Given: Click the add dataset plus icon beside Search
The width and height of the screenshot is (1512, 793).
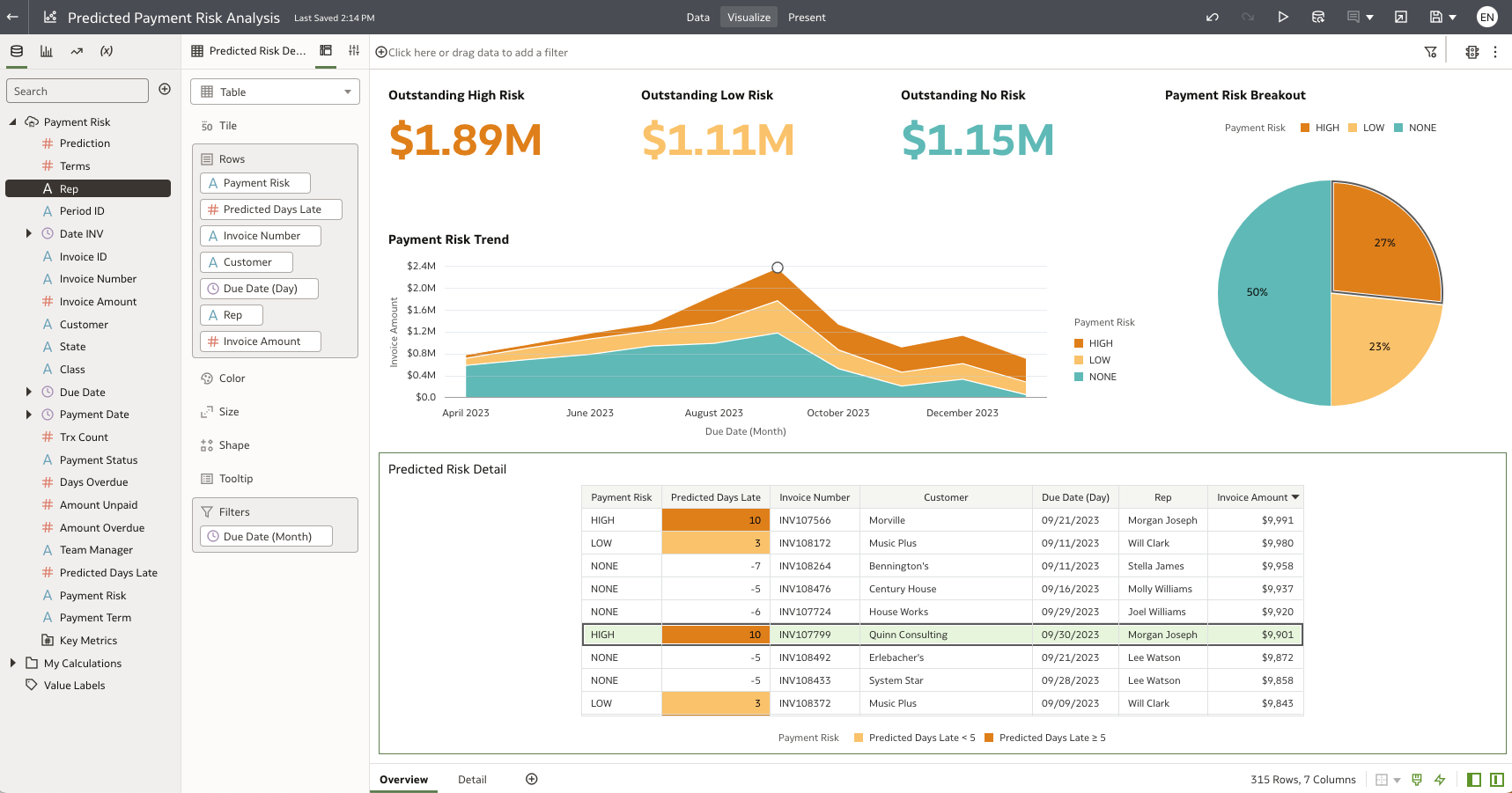Looking at the screenshot, I should [x=165, y=90].
